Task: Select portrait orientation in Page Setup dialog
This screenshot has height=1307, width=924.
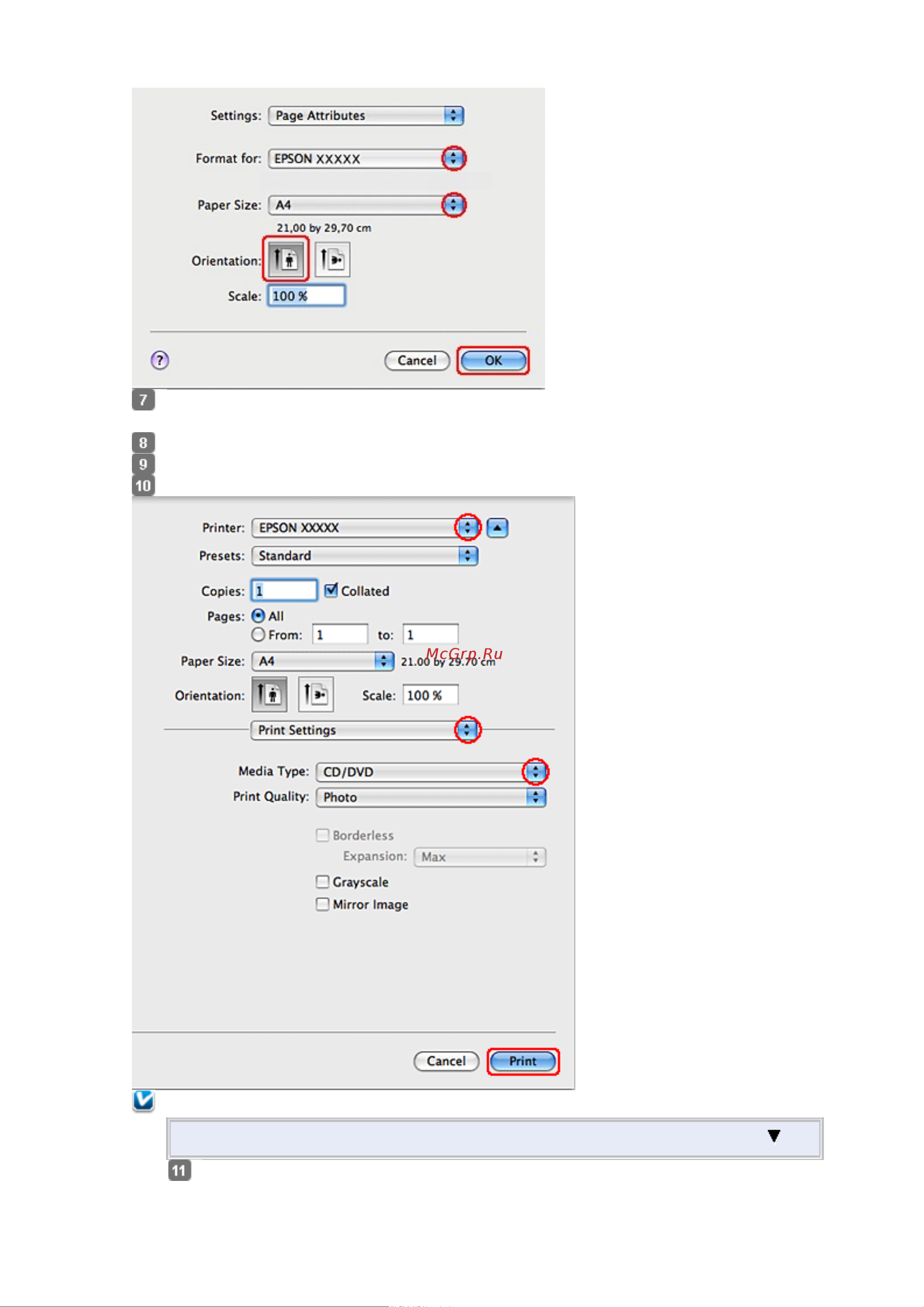Action: 285,260
